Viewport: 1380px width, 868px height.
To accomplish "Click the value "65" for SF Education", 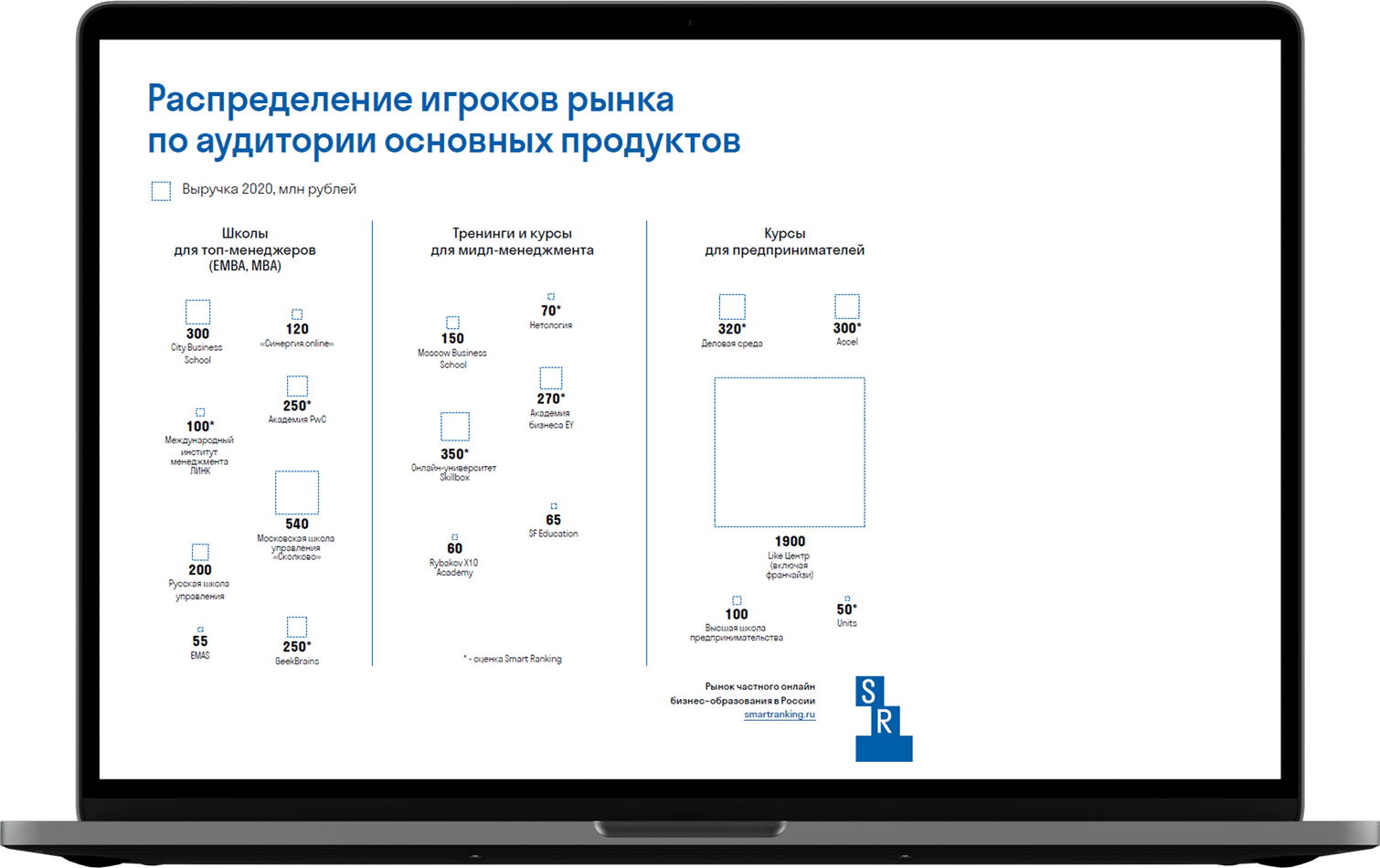I will (x=554, y=520).
